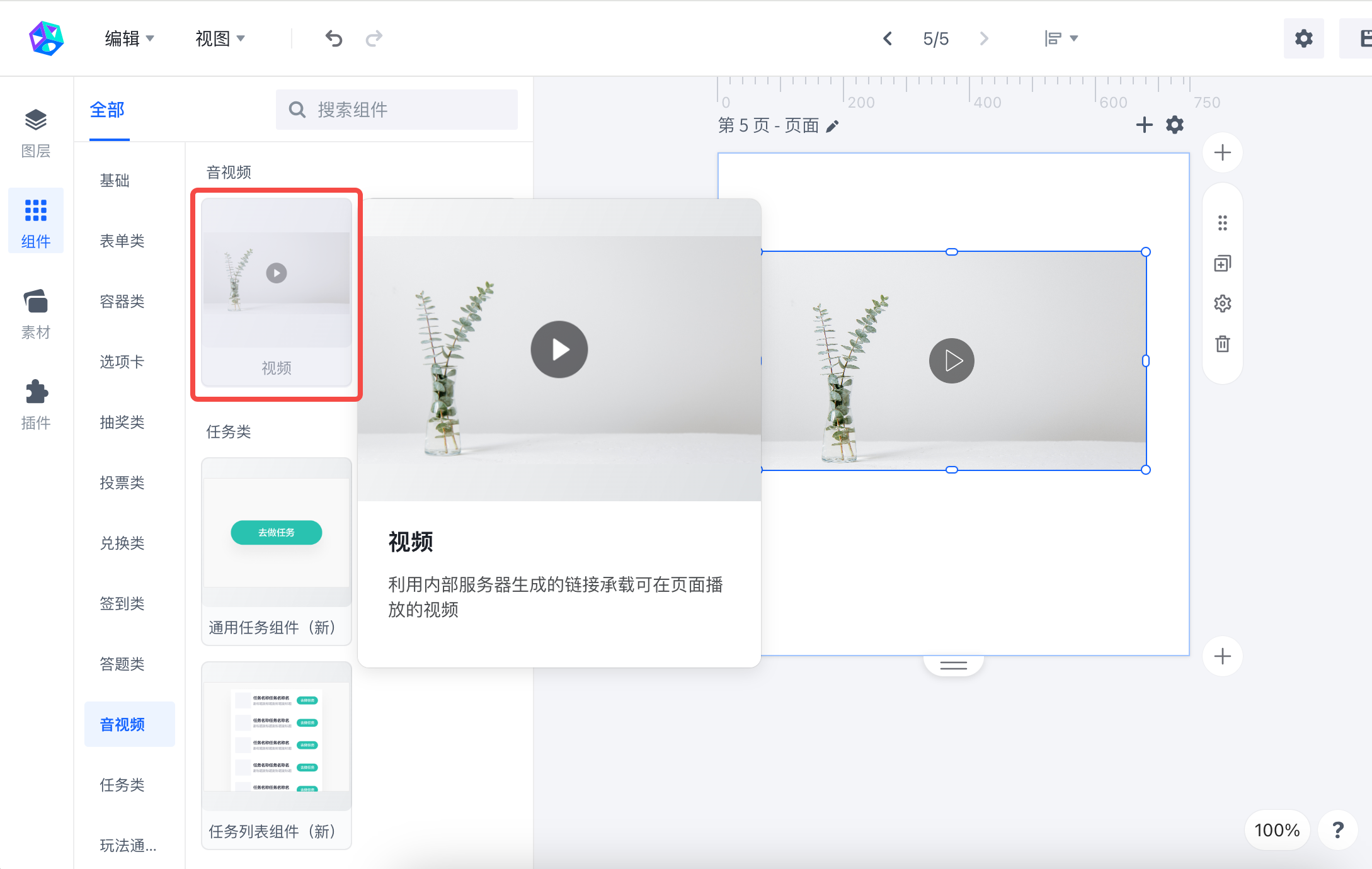Add a section below with the bottom plus button
This screenshot has height=869, width=1372.
[1223, 656]
